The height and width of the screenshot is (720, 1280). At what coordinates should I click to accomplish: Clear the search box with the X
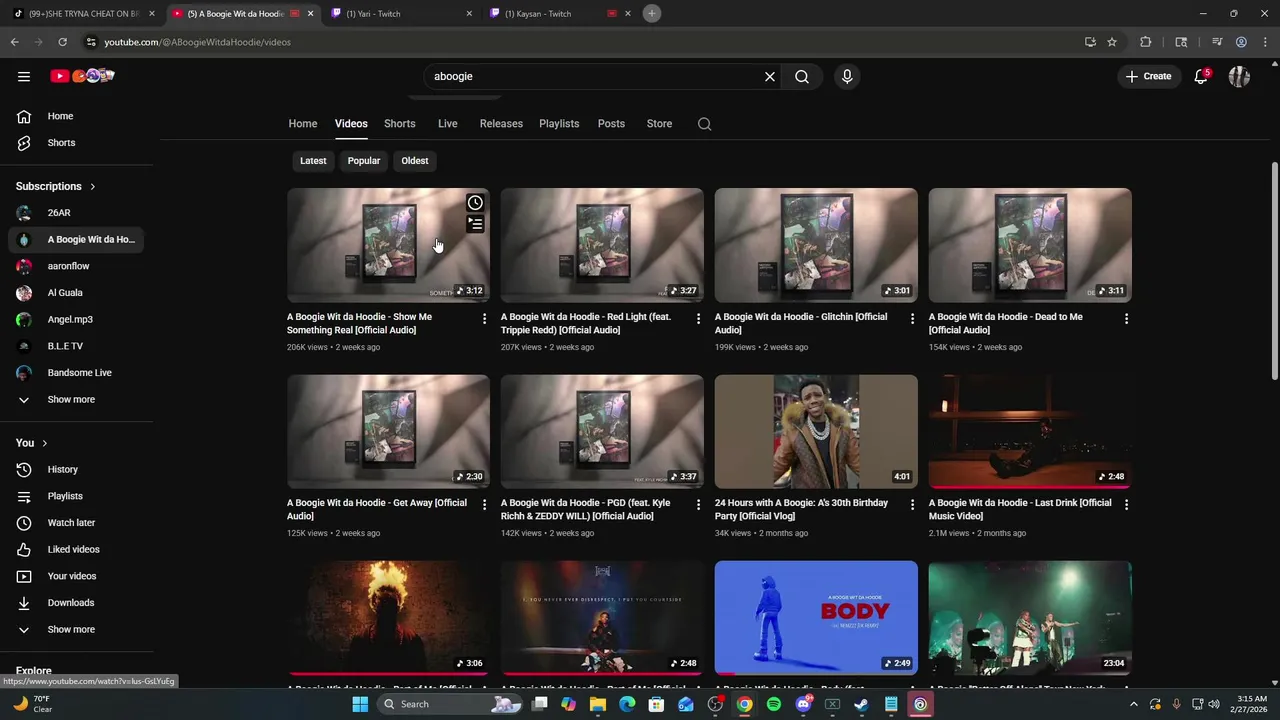(770, 76)
